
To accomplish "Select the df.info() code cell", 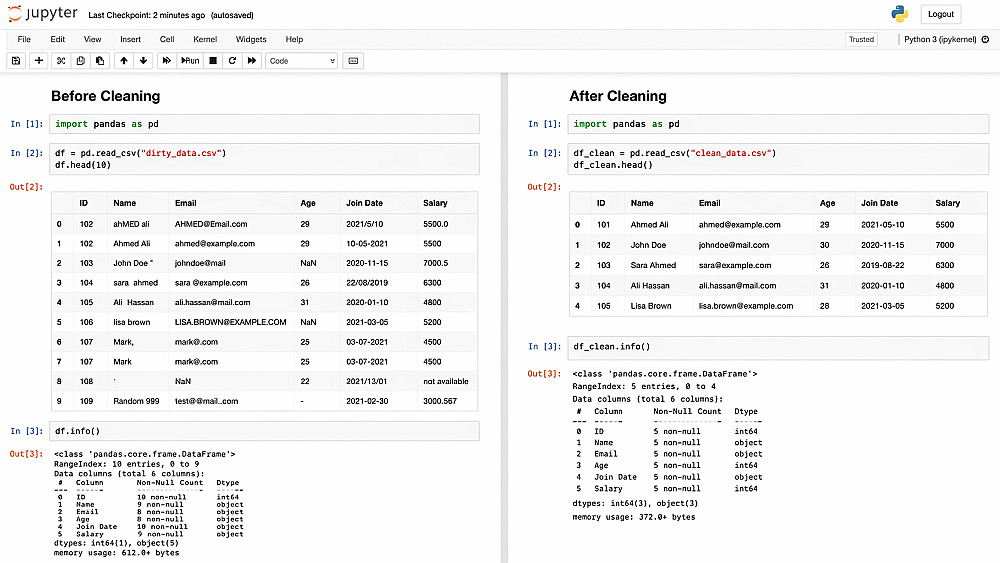I will [264, 431].
